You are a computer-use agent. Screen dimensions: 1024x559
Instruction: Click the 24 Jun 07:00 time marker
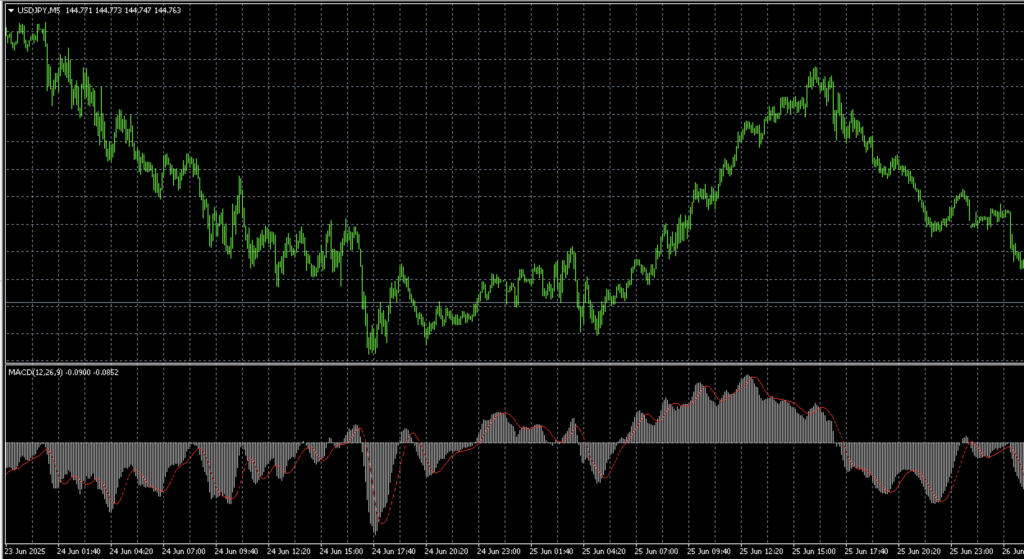coord(185,551)
